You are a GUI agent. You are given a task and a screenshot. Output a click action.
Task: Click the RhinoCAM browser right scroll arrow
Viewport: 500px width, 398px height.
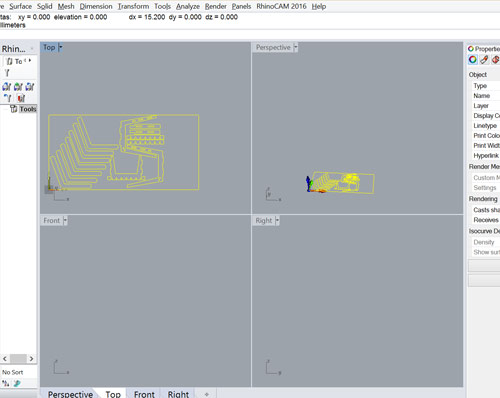click(x=31, y=359)
